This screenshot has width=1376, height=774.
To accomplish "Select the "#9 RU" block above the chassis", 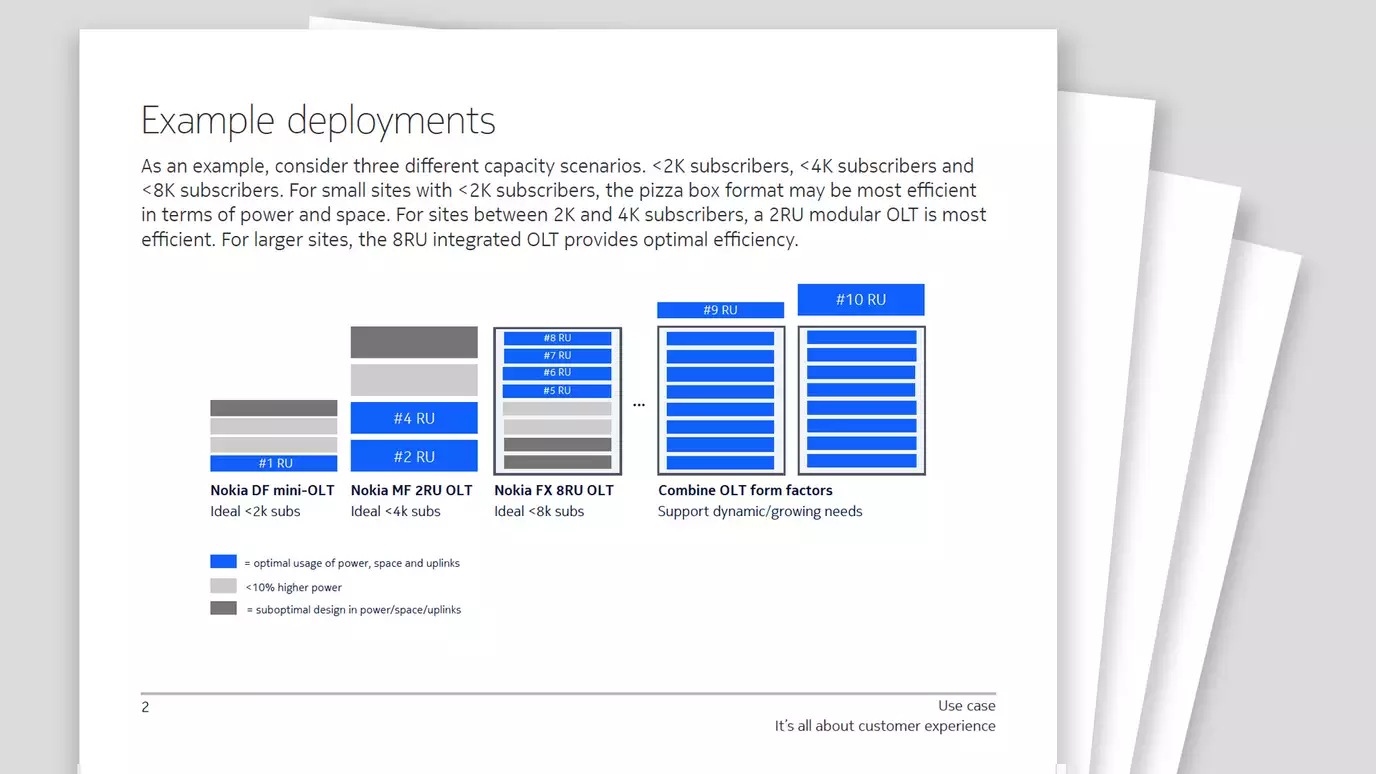I will coord(720,310).
